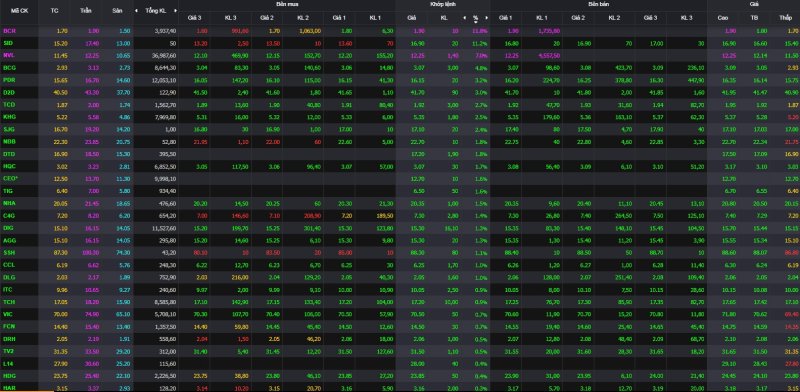Click the Thấp low price header
This screenshot has width=800, height=392.
pyautogui.click(x=786, y=18)
